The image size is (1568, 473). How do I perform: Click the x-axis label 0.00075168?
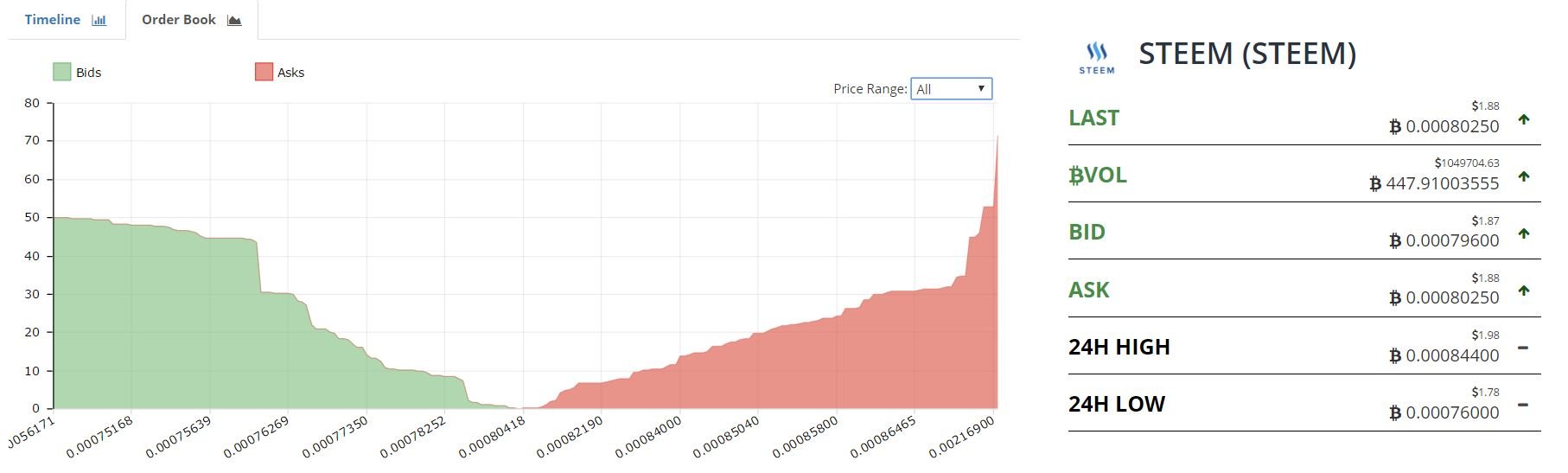click(99, 438)
